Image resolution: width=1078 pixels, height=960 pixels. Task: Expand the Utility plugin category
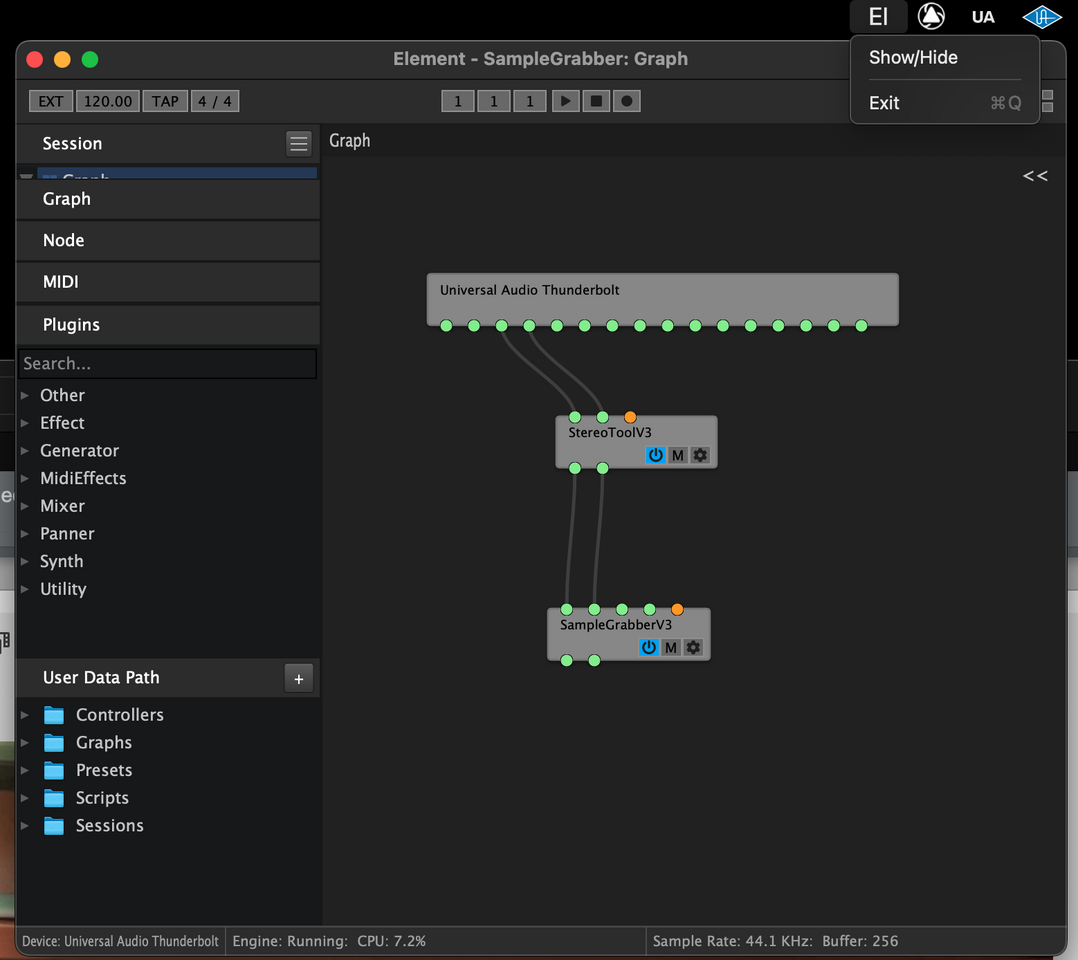pos(25,589)
